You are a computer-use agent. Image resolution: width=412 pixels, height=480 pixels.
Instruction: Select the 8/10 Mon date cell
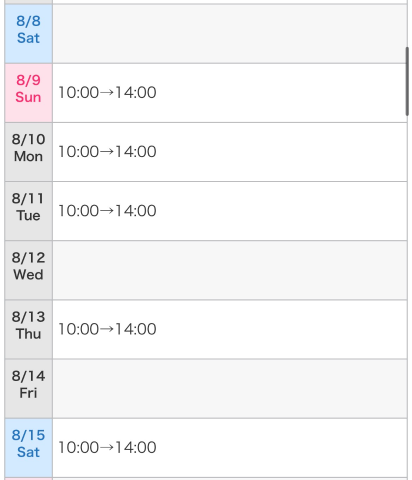click(29, 152)
